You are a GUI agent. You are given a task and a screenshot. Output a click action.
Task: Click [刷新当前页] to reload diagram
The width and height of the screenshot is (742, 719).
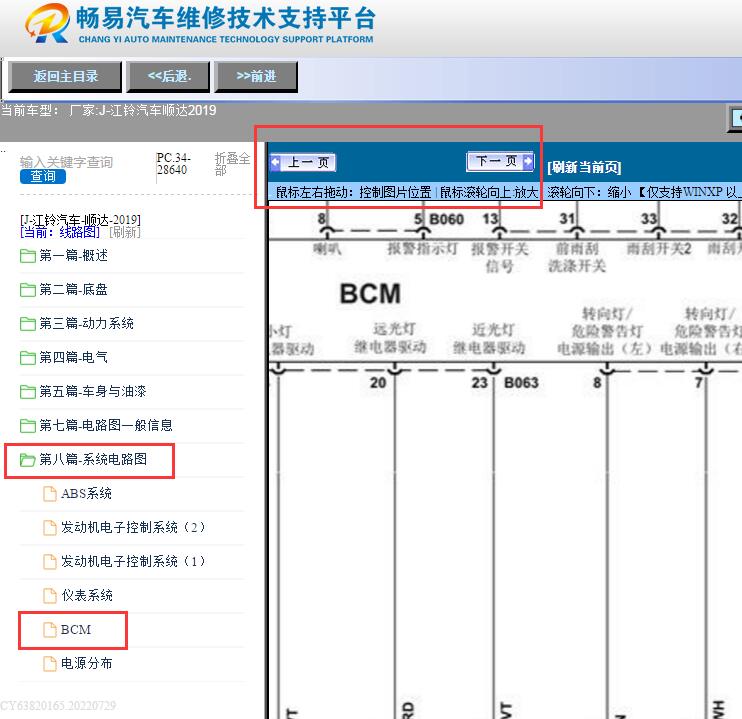click(x=584, y=167)
